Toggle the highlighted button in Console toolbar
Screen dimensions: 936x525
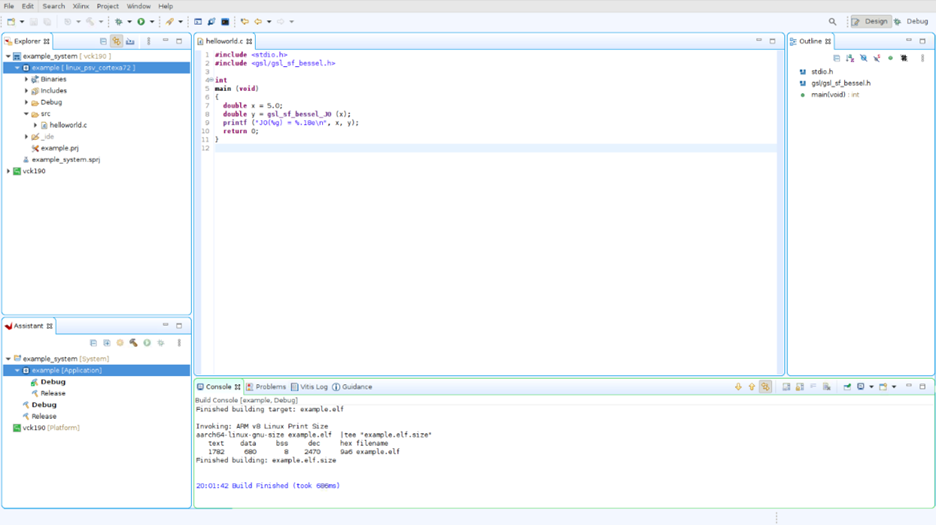coord(765,387)
